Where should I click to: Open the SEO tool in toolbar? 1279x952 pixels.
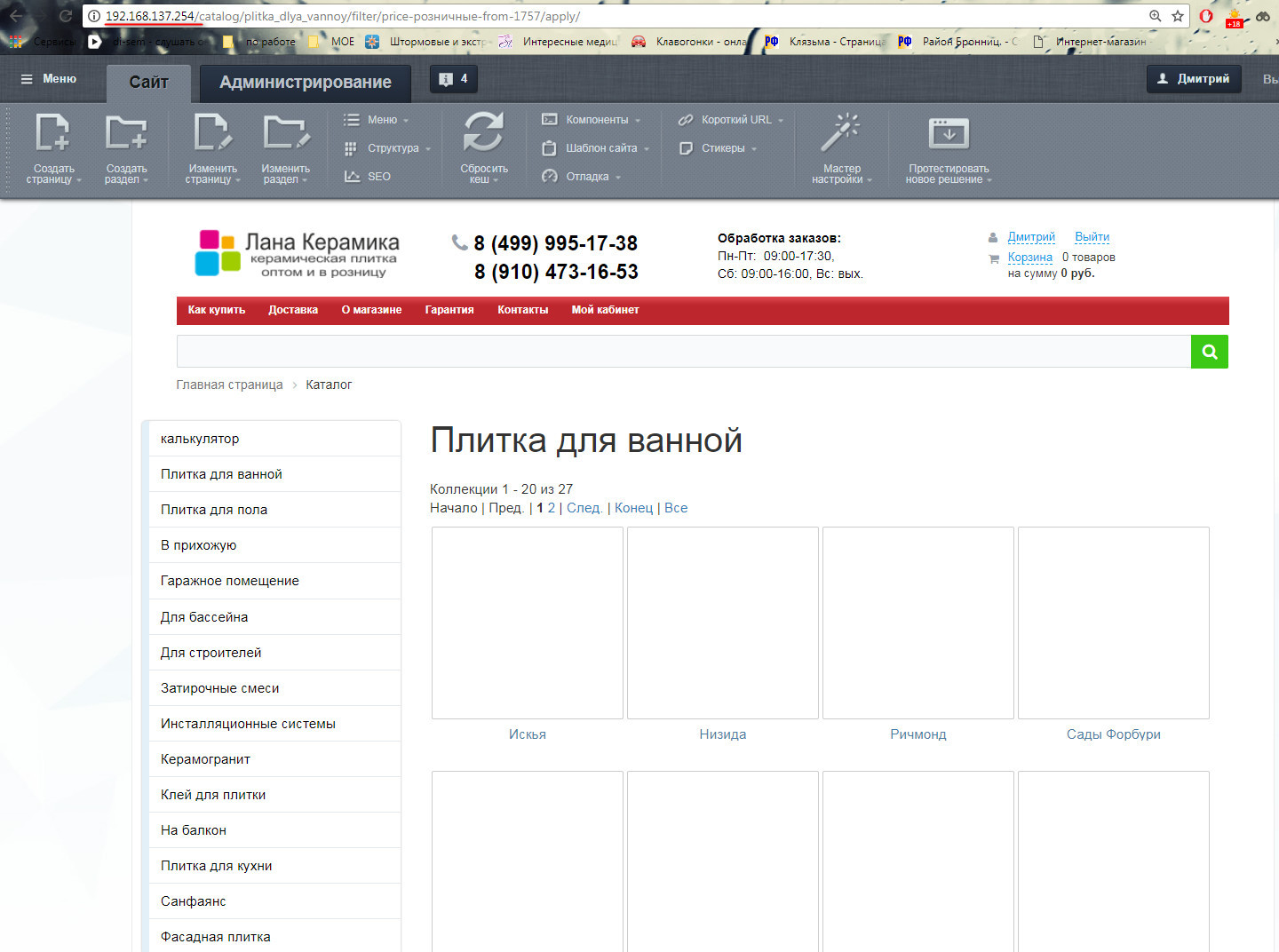pyautogui.click(x=378, y=177)
